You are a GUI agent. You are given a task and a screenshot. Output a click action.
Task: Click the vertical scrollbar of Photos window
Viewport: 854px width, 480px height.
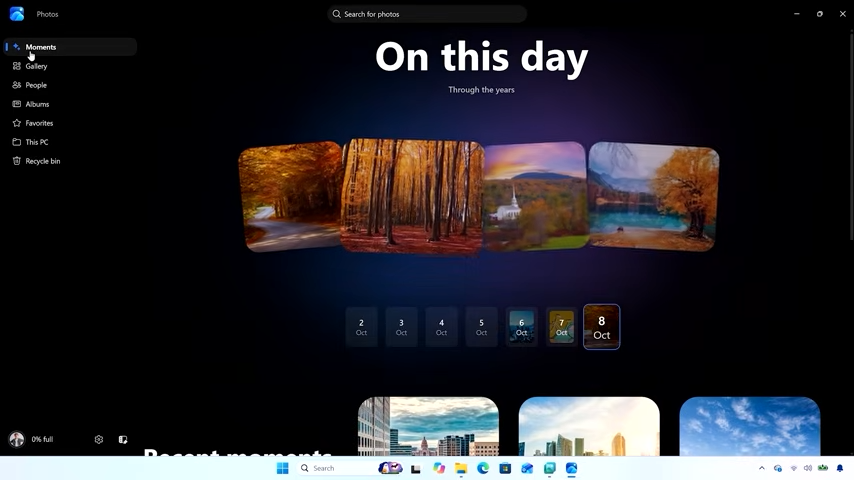tap(851, 136)
